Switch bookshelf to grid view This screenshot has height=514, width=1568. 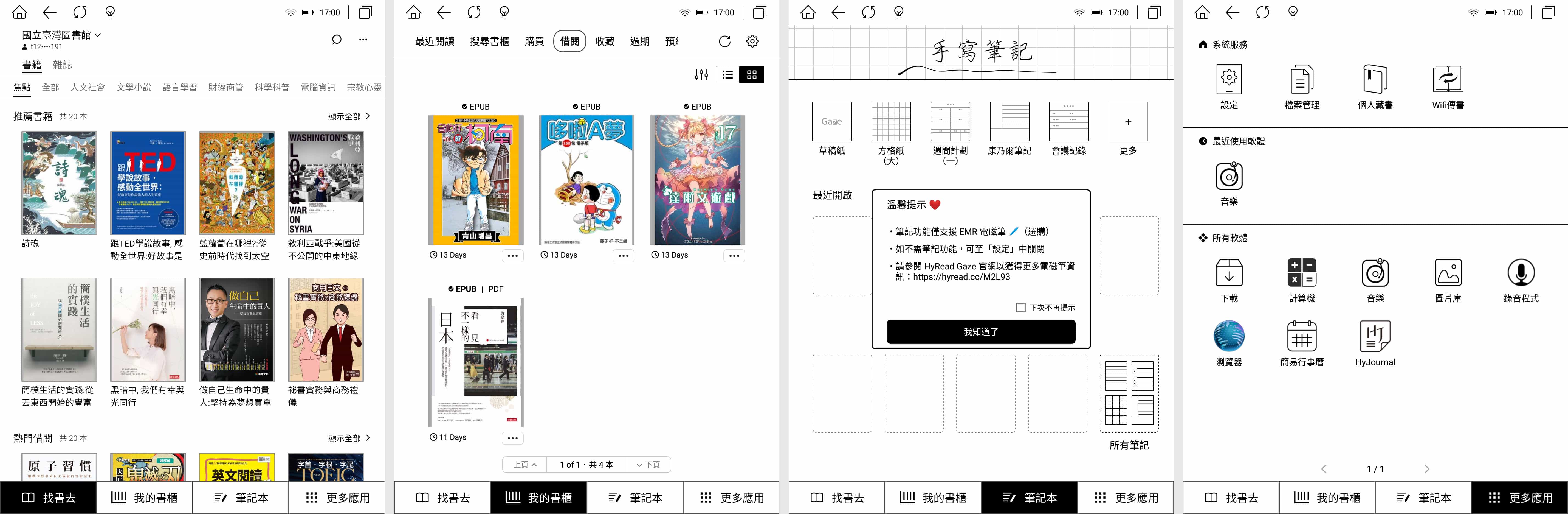752,74
